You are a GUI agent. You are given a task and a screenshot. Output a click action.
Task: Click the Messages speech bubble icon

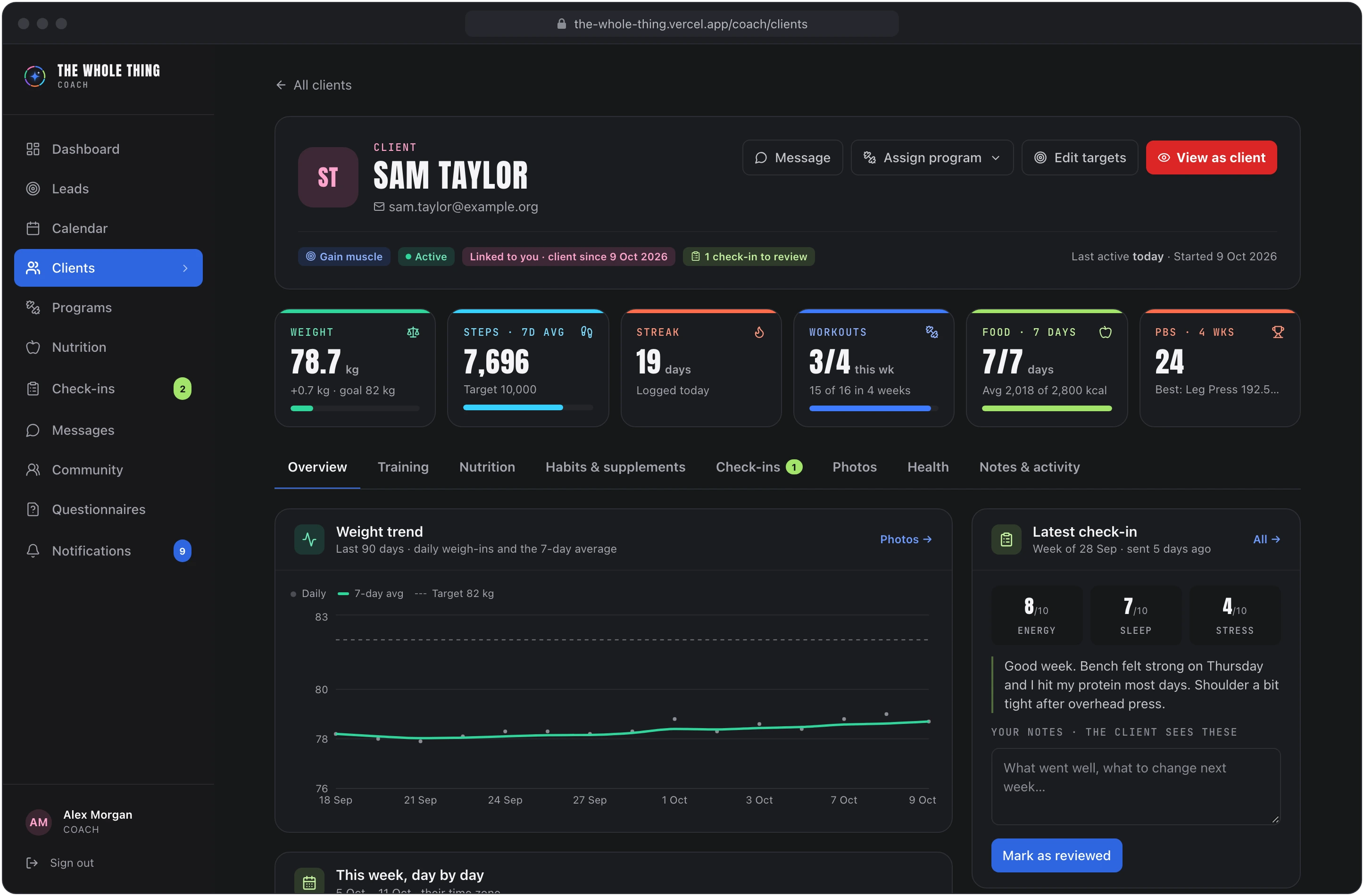pos(33,430)
